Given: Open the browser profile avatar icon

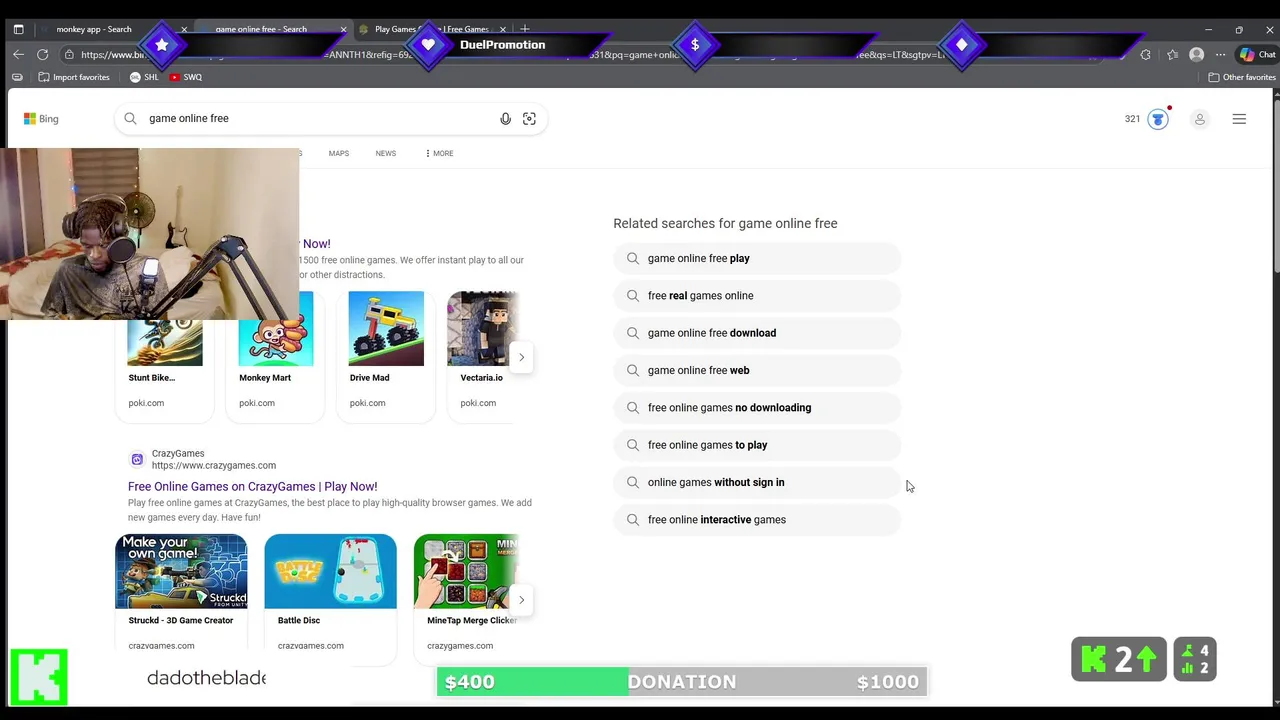Looking at the screenshot, I should [x=1196, y=54].
